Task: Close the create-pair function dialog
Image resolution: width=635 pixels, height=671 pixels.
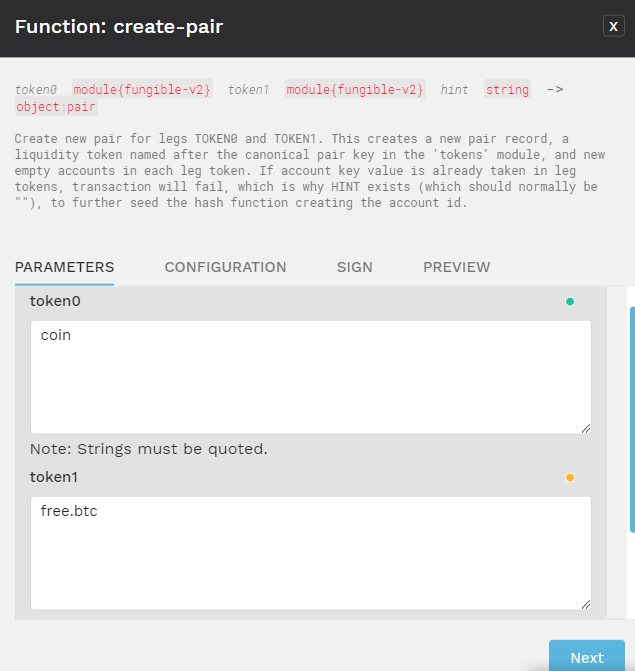Action: (613, 26)
